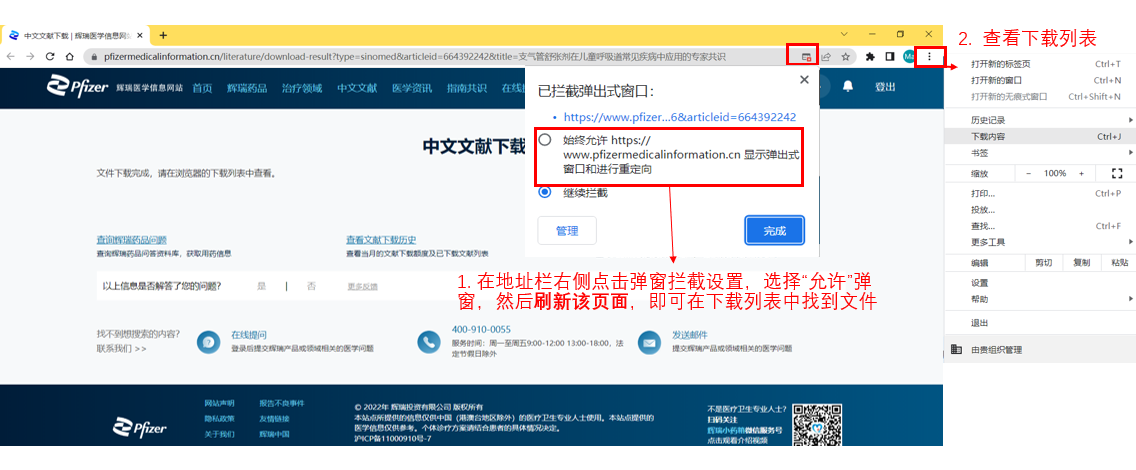Click 复制 in the edit row
The width and height of the screenshot is (1136, 470).
[1081, 262]
